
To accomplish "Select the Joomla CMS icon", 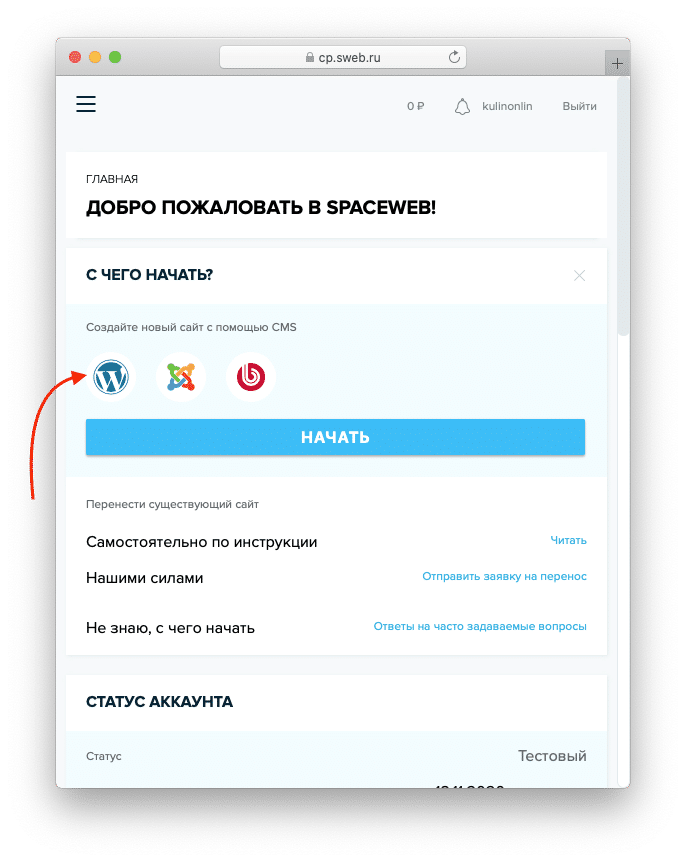I will (x=181, y=377).
